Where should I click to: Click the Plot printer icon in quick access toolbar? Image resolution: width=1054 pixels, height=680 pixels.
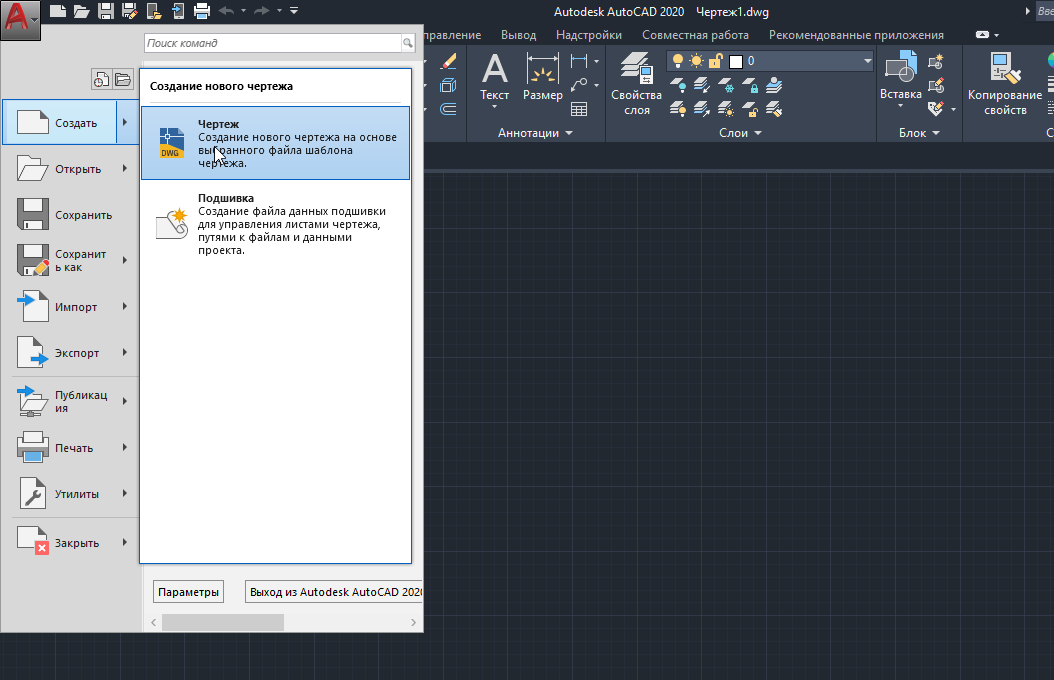[x=202, y=11]
